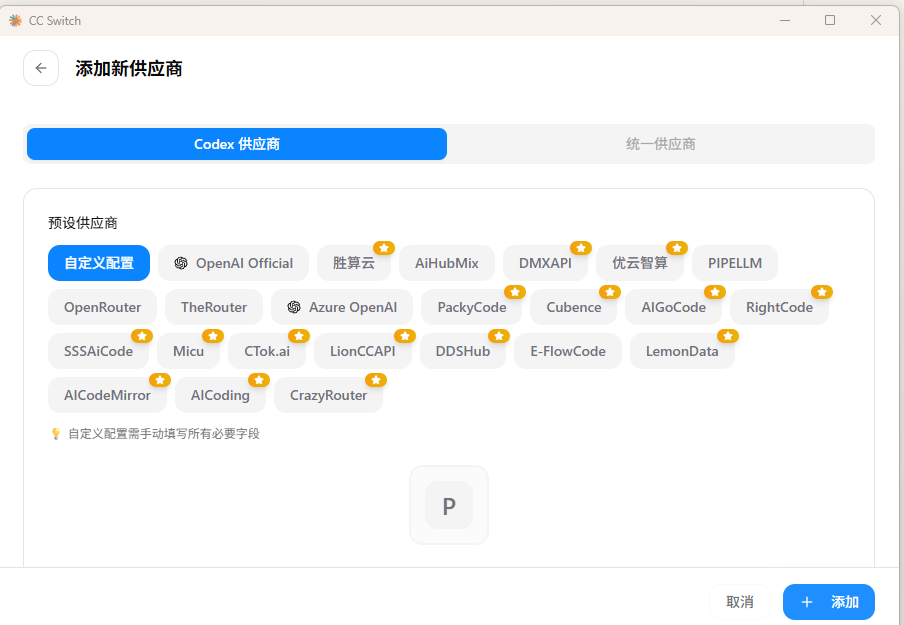Select the SSSAiCode preset
Viewport: 904px width, 625px height.
click(x=99, y=351)
